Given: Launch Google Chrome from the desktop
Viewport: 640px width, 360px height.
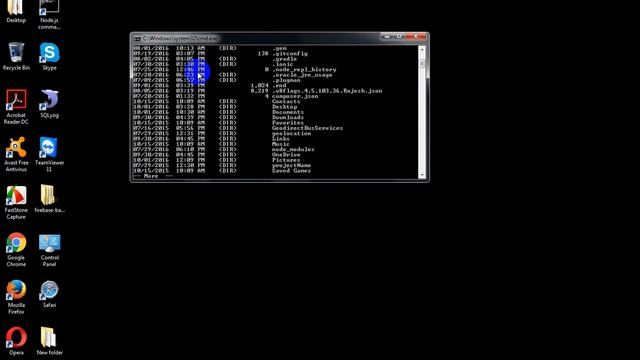Looking at the screenshot, I should pyautogui.click(x=16, y=249).
